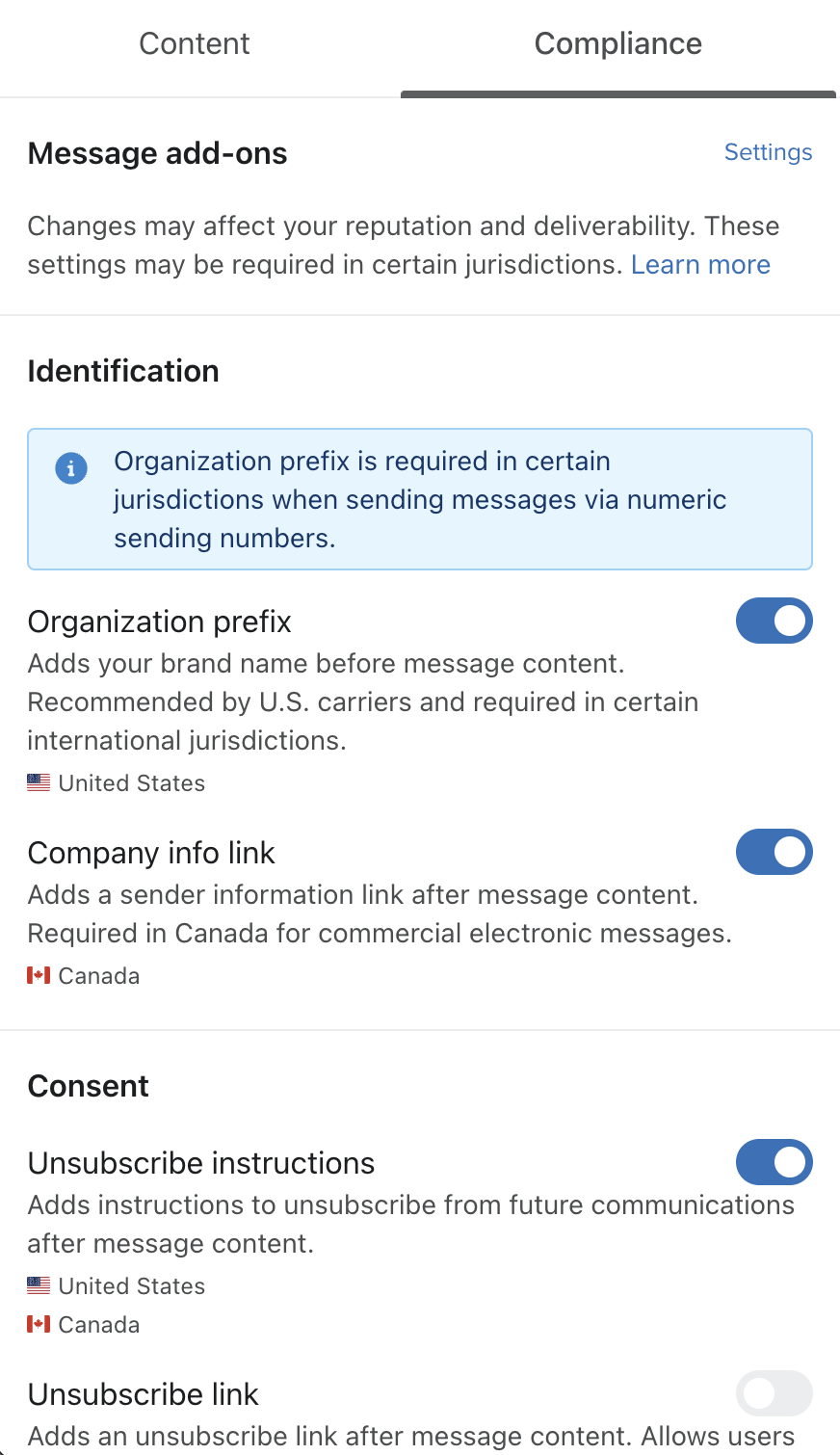
Task: Toggle off the Unsubscribe instructions switch
Action: [774, 1162]
